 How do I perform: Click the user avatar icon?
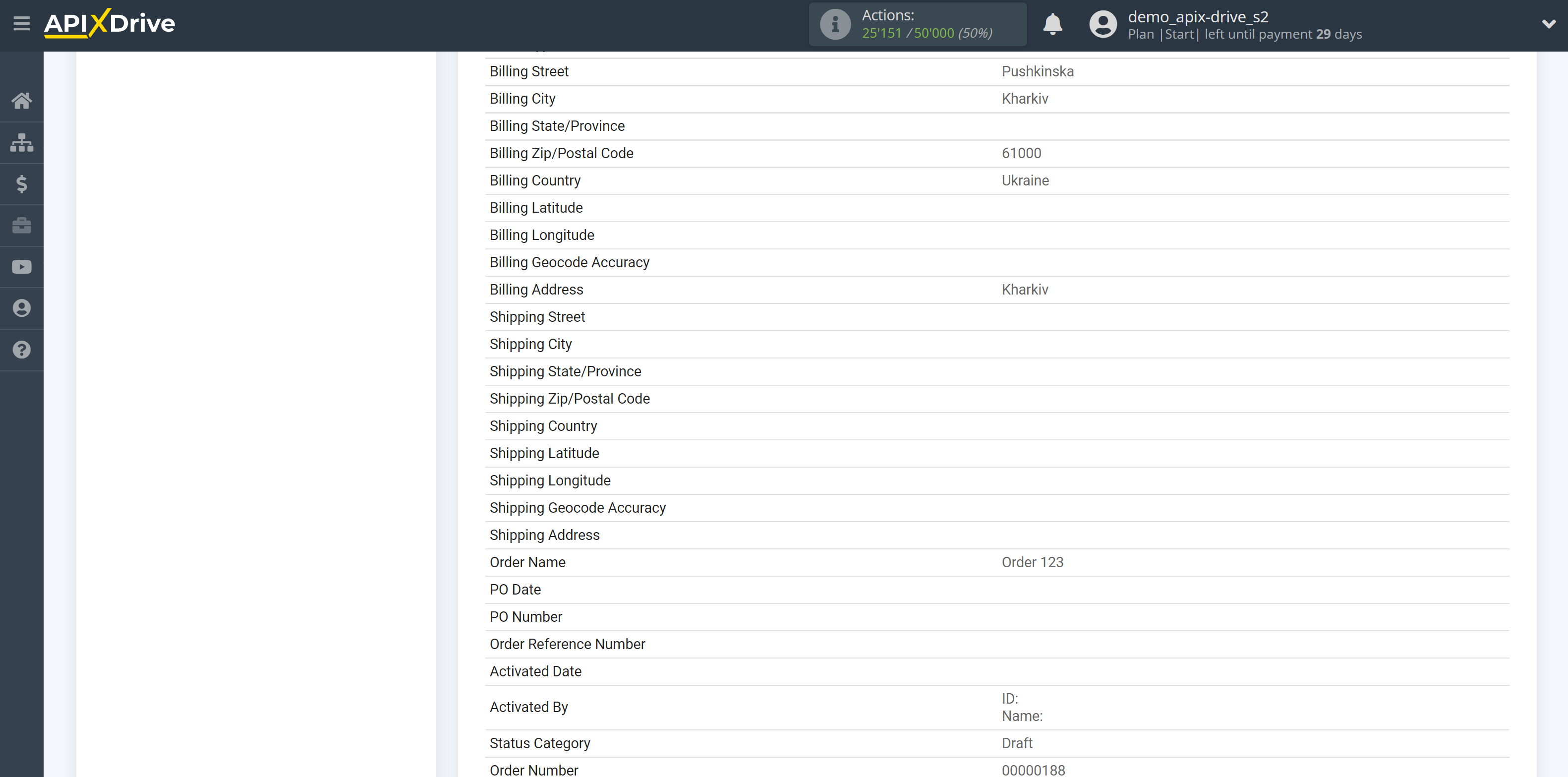(1103, 24)
